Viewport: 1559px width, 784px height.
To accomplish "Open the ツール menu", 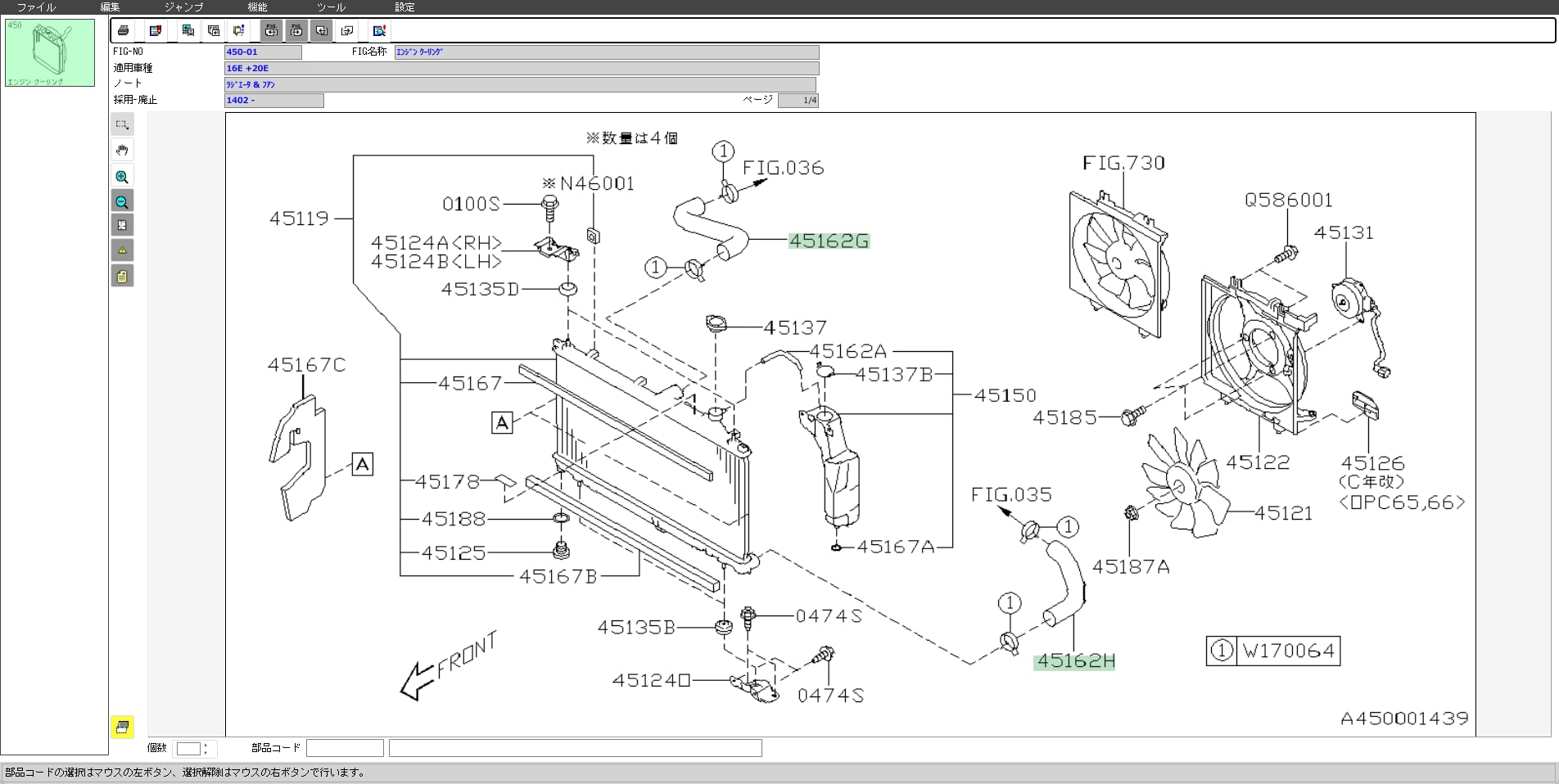I will pos(331,7).
